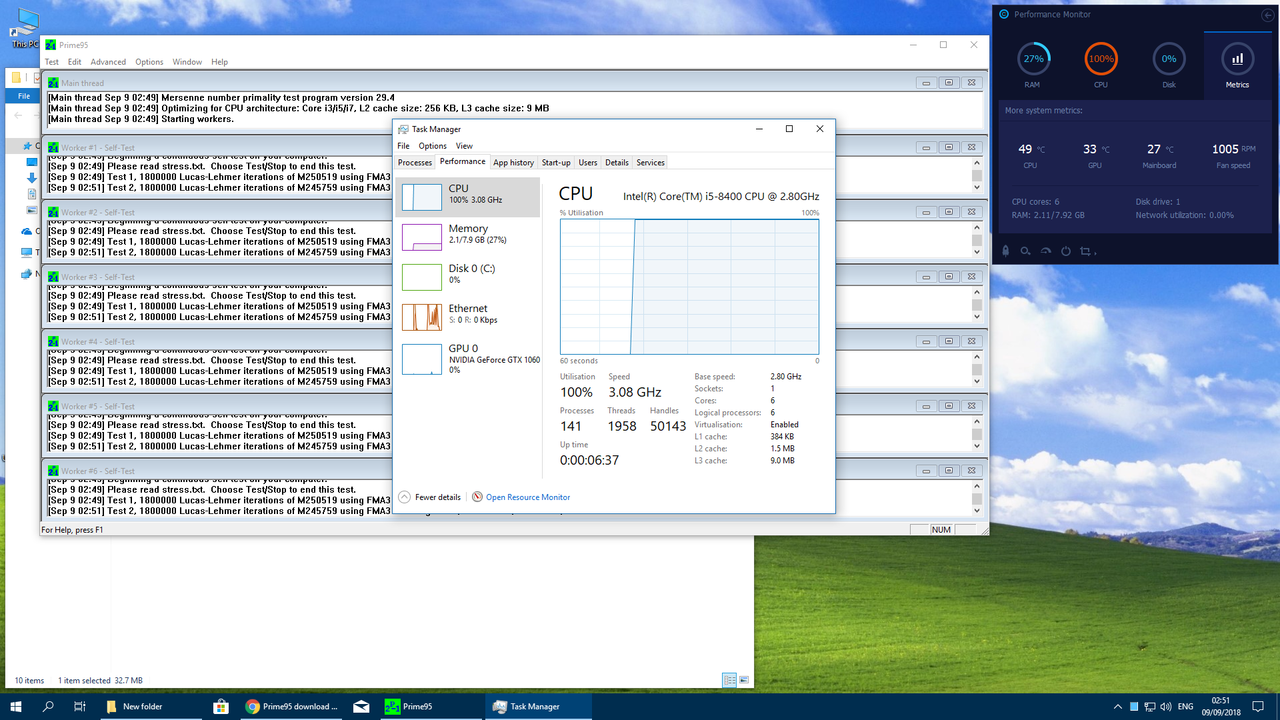The image size is (1280, 720).
Task: Switch to Chrome Prime95 download taskbar button
Action: (x=292, y=706)
